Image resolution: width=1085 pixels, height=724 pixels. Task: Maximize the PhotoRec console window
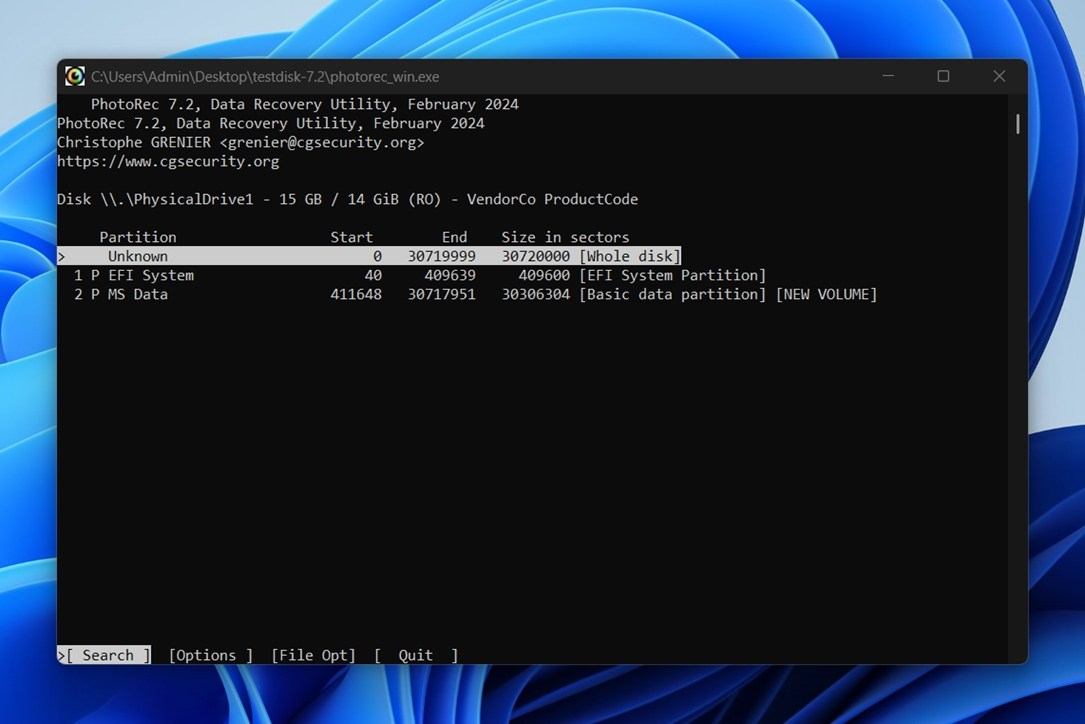943,76
